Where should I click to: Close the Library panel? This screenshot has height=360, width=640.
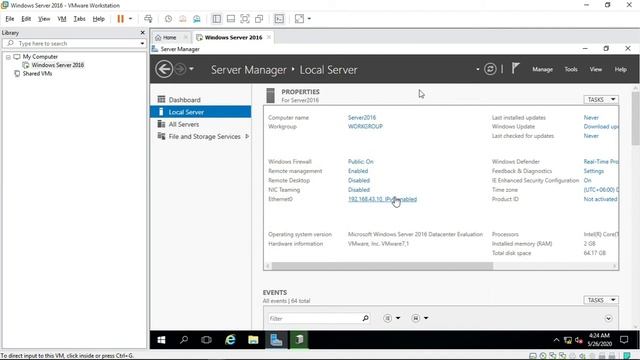coord(142,33)
